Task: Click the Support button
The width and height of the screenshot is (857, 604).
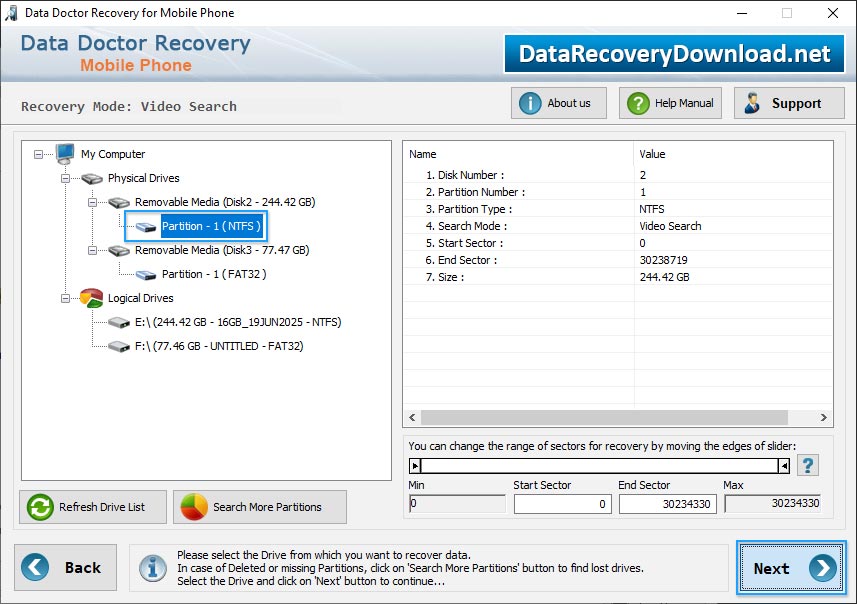Action: (x=789, y=103)
